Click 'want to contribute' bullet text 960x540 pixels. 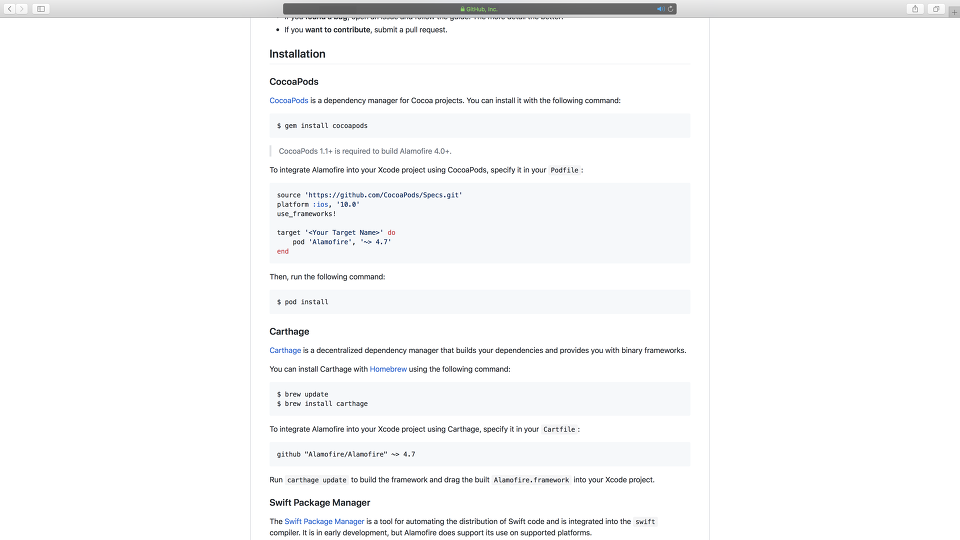338,29
